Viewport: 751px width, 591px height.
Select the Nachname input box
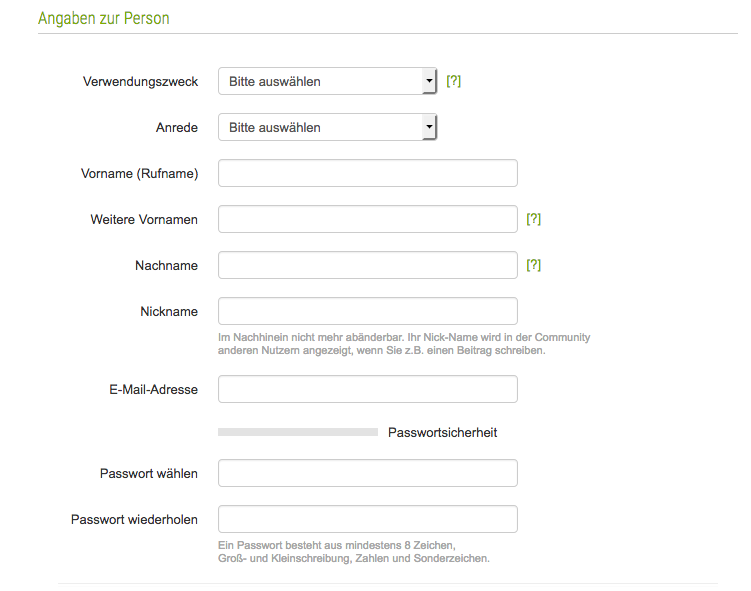[368, 265]
